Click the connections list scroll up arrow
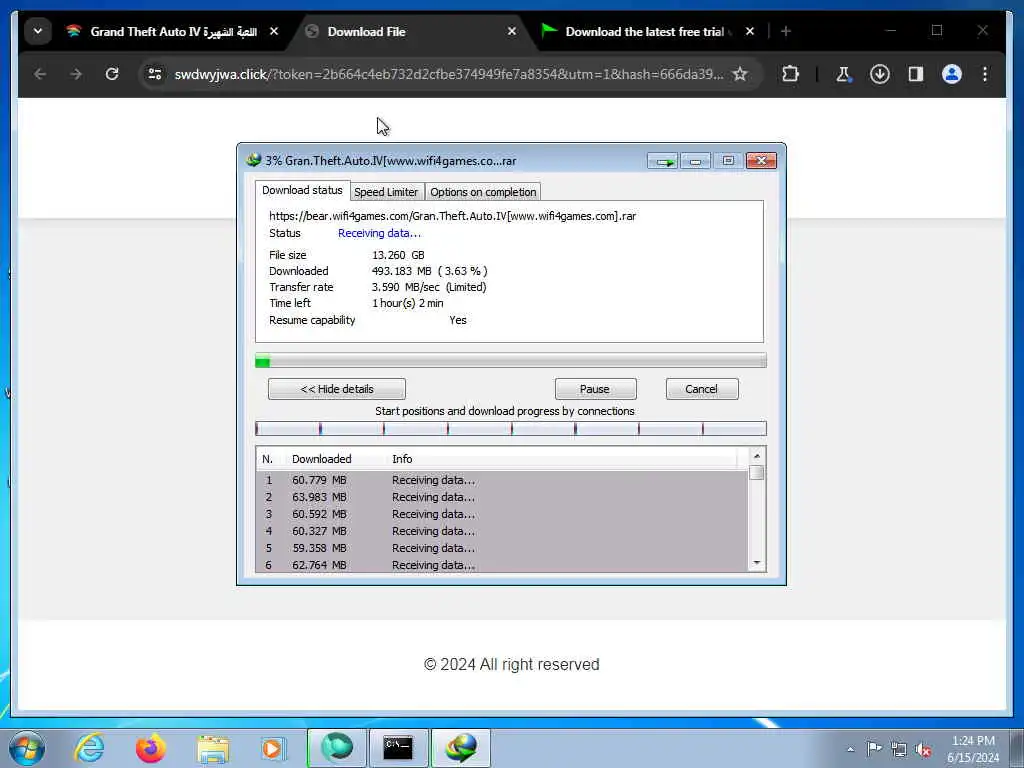 click(x=757, y=456)
